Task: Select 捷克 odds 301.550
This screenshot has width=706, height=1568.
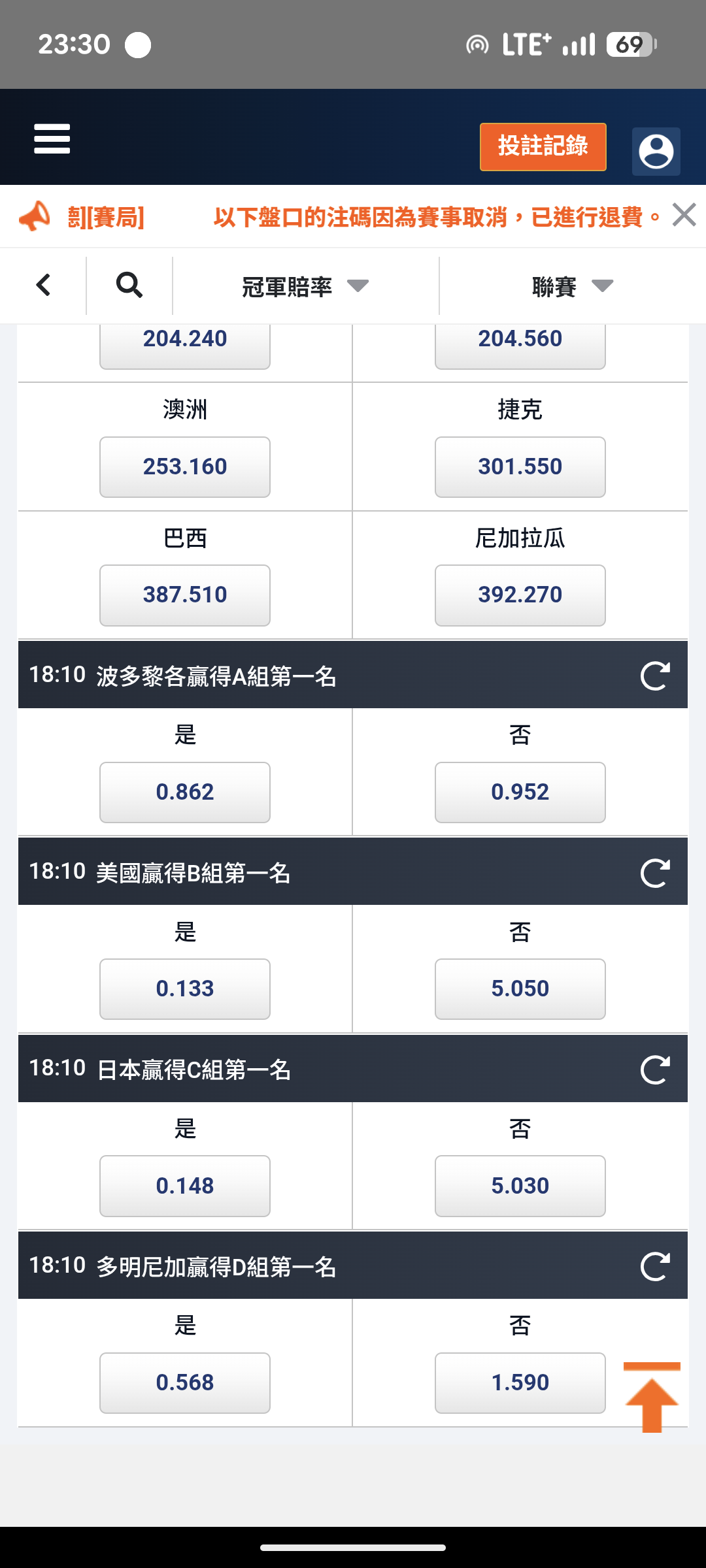Action: (520, 466)
